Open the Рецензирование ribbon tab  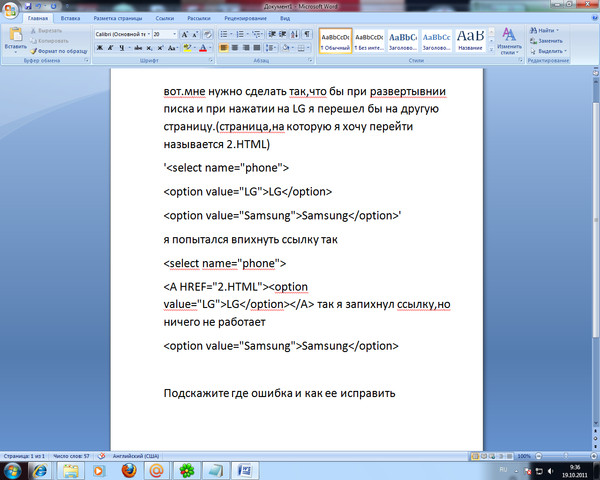coord(245,18)
